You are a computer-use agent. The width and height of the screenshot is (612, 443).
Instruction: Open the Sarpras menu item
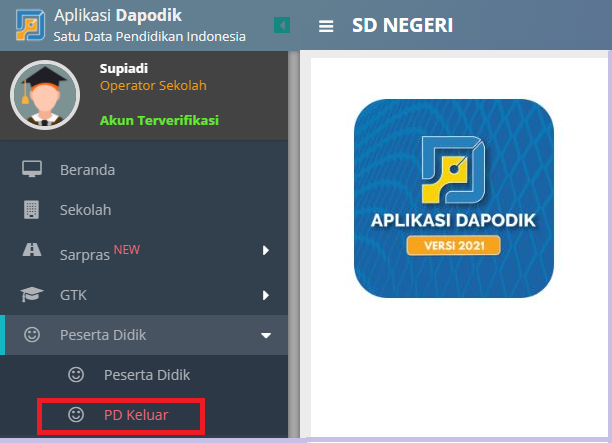[x=144, y=251]
